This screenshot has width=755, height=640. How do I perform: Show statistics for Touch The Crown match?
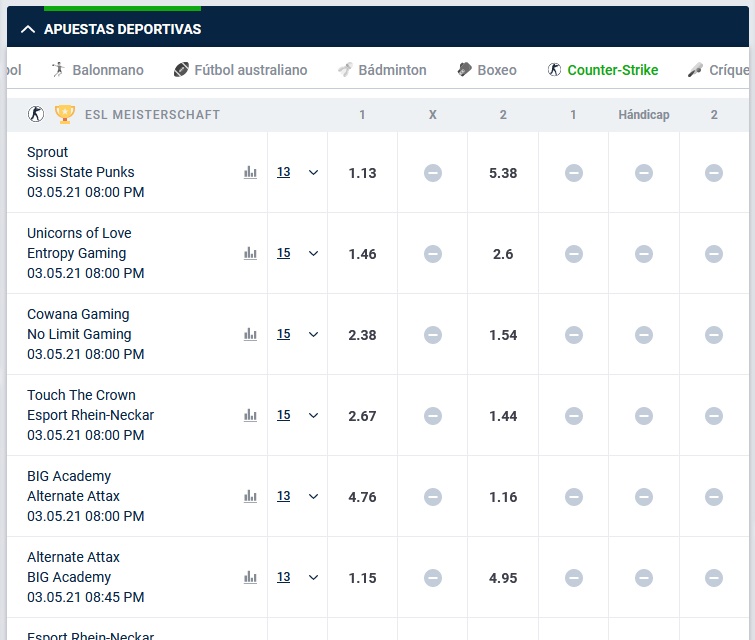250,415
